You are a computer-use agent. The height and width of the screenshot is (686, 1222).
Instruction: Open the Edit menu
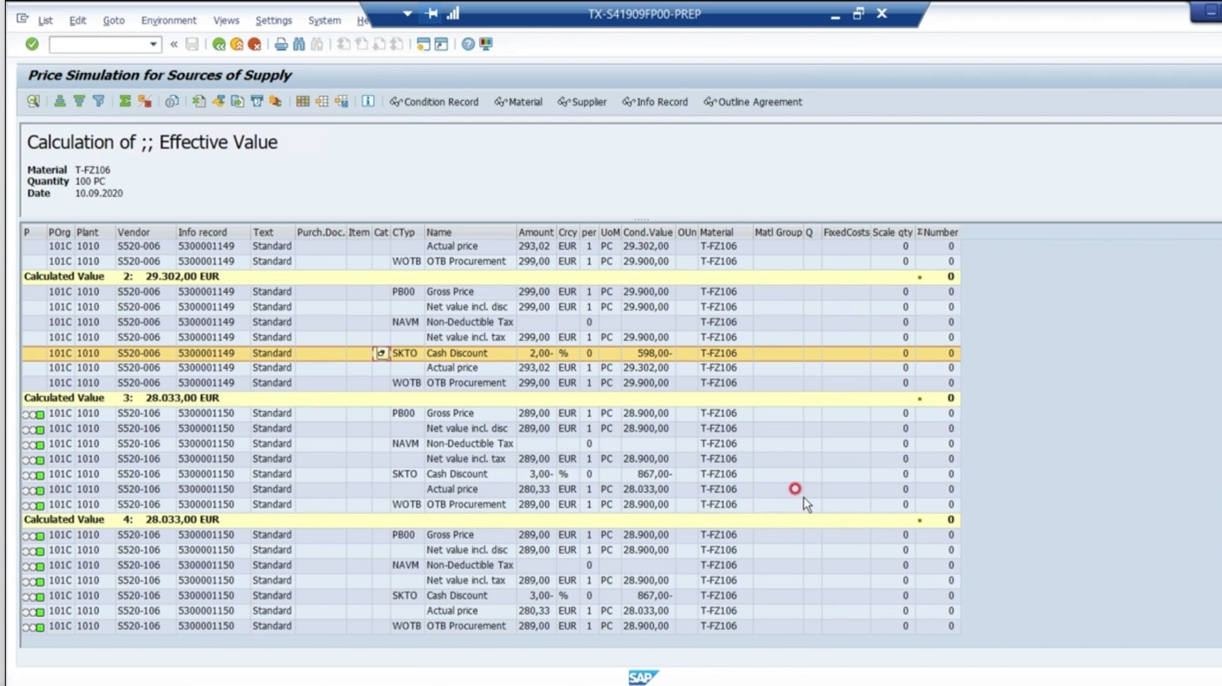point(77,20)
